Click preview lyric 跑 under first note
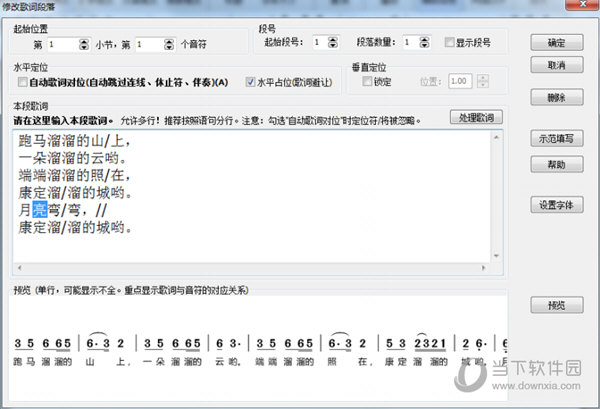Viewport: 600px width, 409px height. coord(18,362)
